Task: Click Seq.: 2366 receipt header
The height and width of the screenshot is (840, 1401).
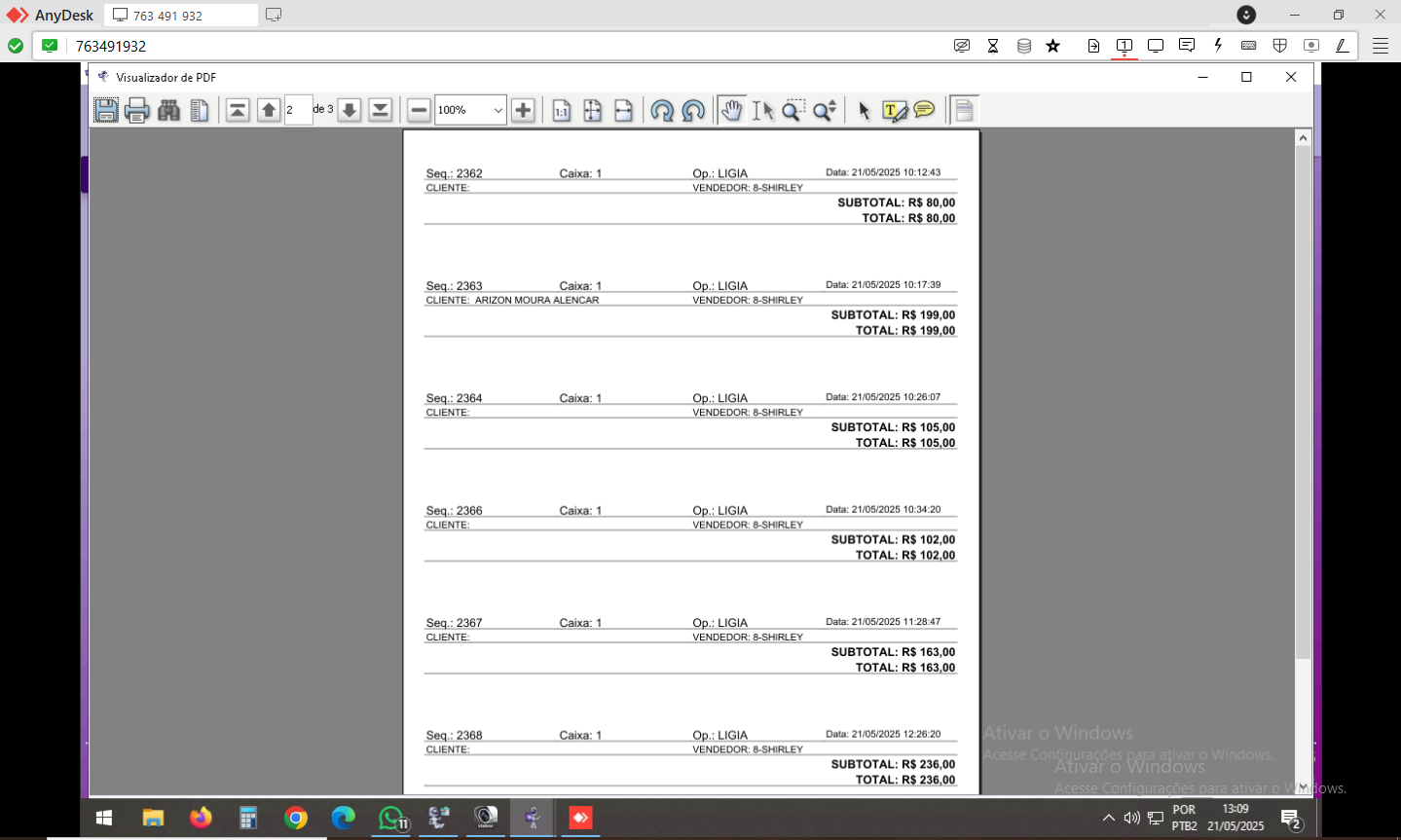Action: 454,510
